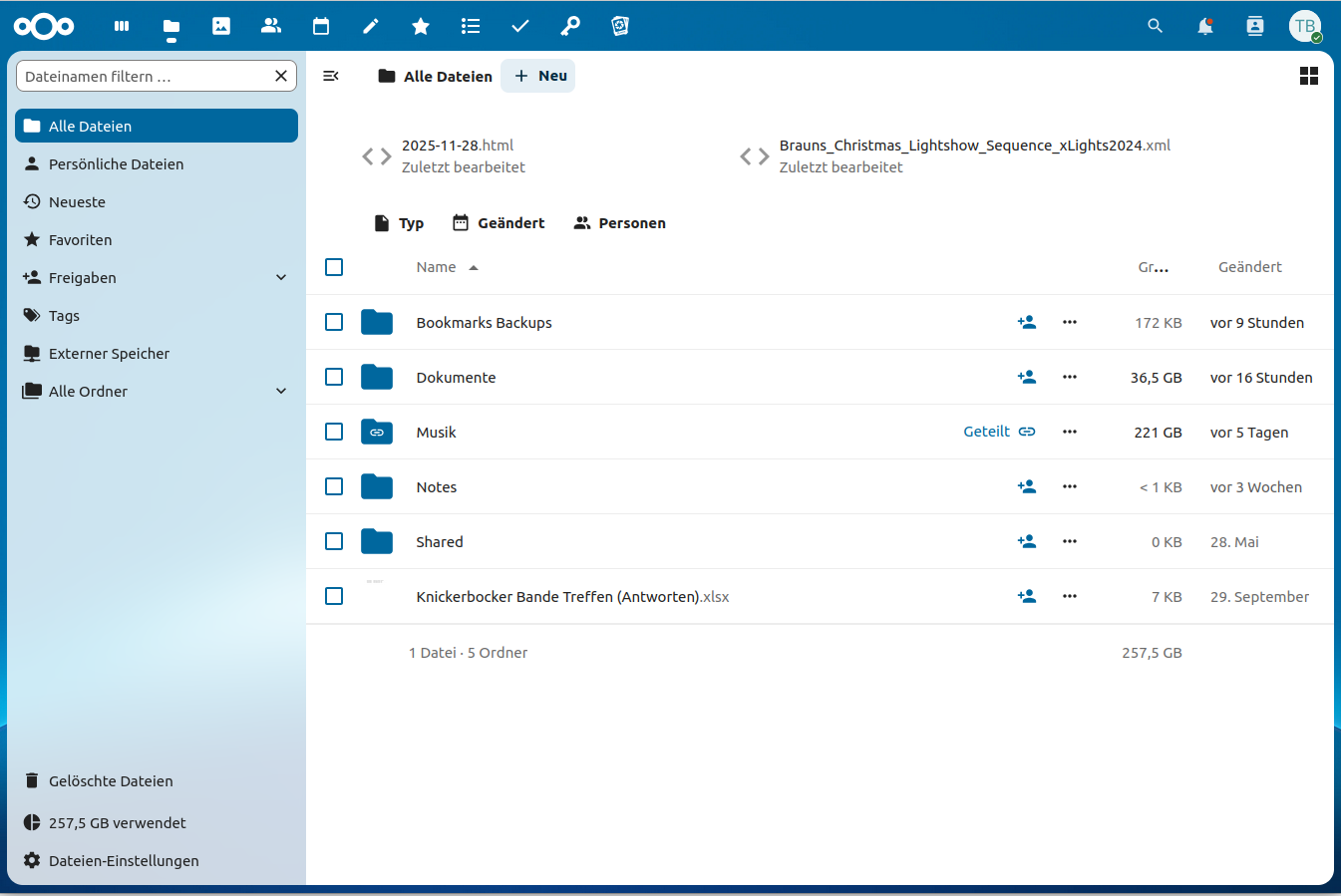Open the Photos app icon
The width and height of the screenshot is (1341, 896).
pos(221,26)
